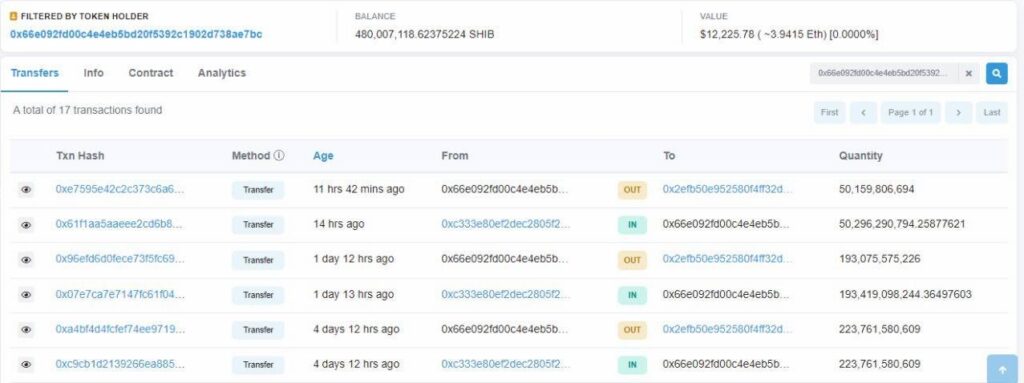Sort by the Age column header
The height and width of the screenshot is (383, 1024).
[x=323, y=156]
